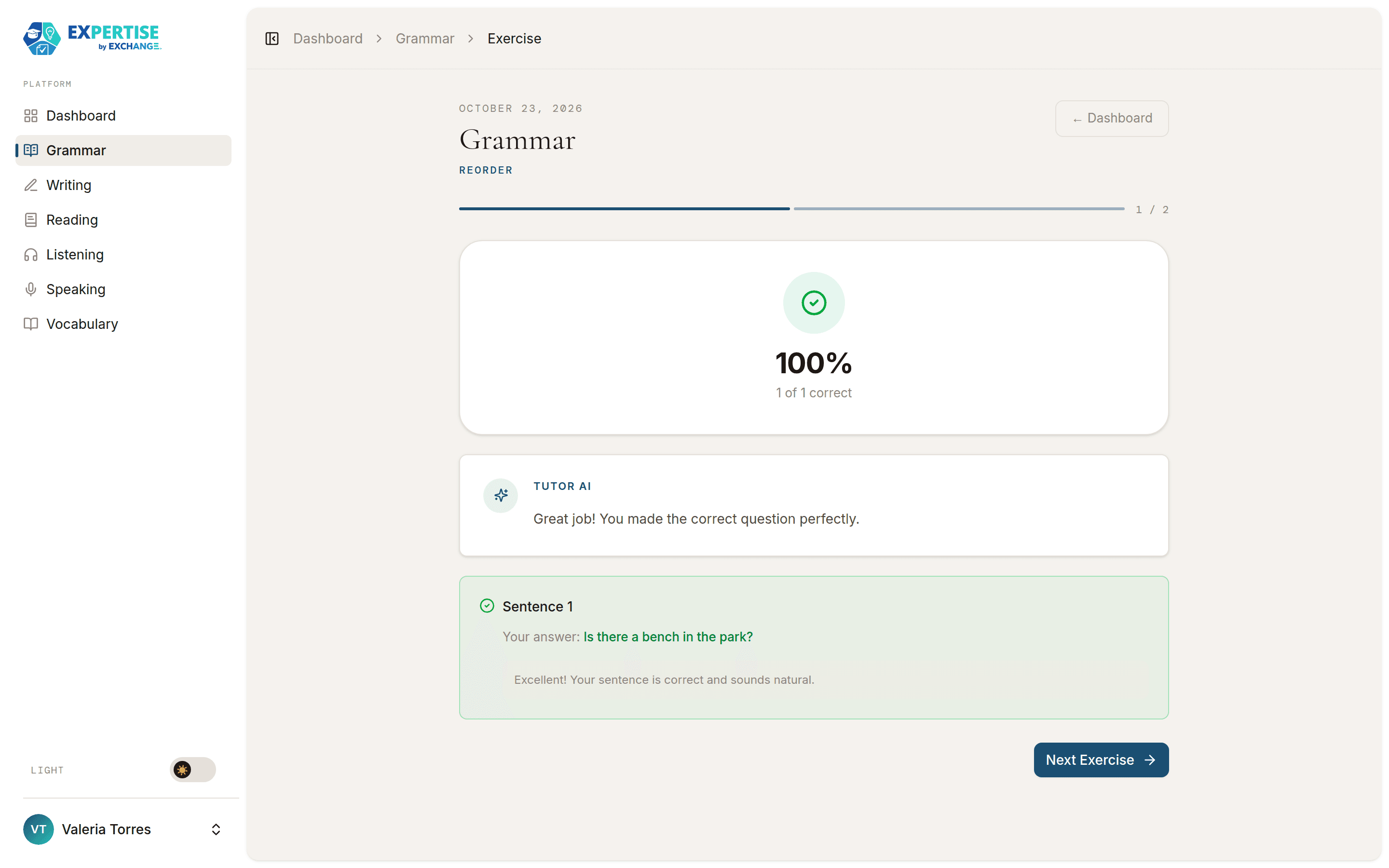Viewport: 1389px width, 868px height.
Task: Click the Speaking microphone icon
Action: click(x=30, y=289)
